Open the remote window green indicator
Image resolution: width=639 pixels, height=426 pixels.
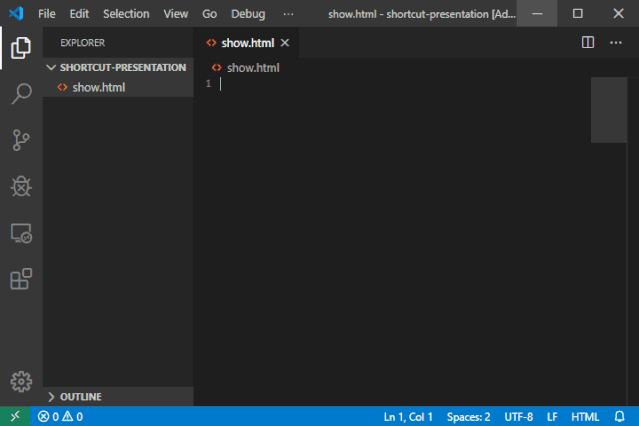(x=15, y=416)
